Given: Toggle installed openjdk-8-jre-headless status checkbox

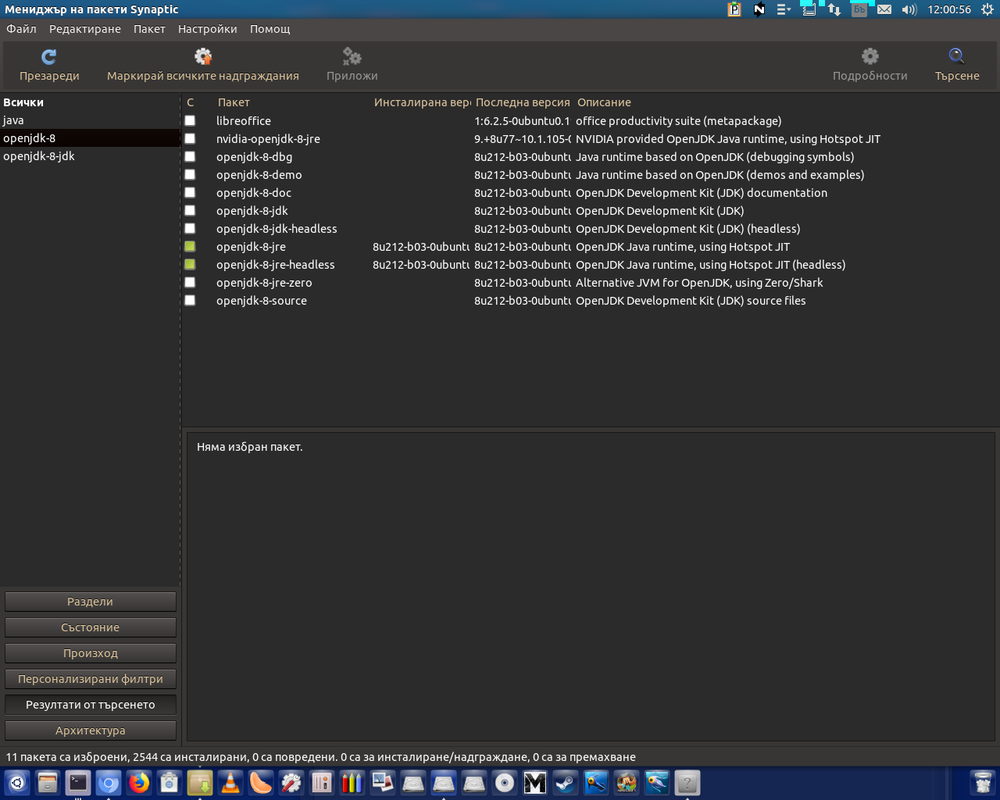Looking at the screenshot, I should [190, 264].
